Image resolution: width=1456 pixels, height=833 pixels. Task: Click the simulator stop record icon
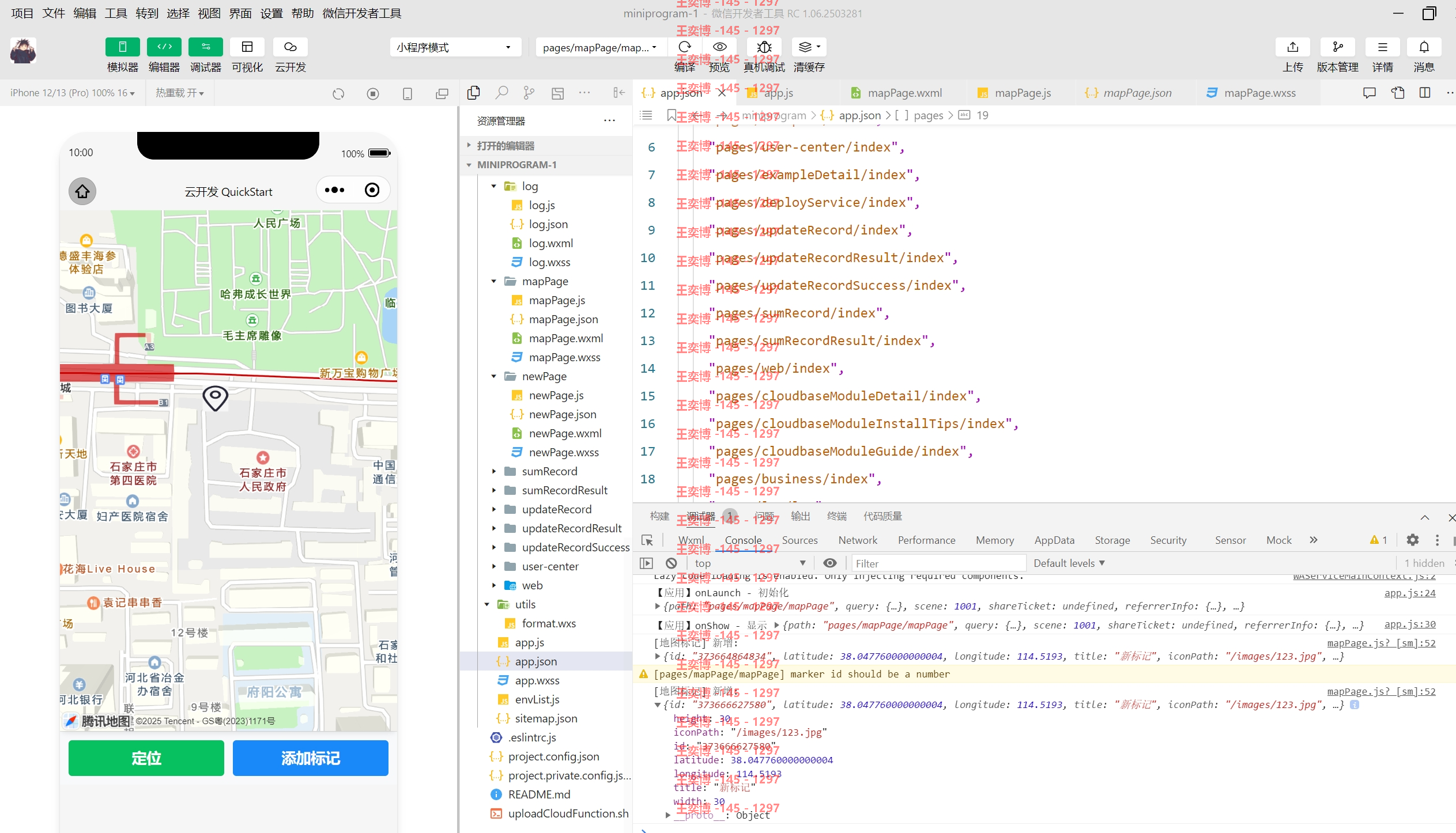[373, 93]
